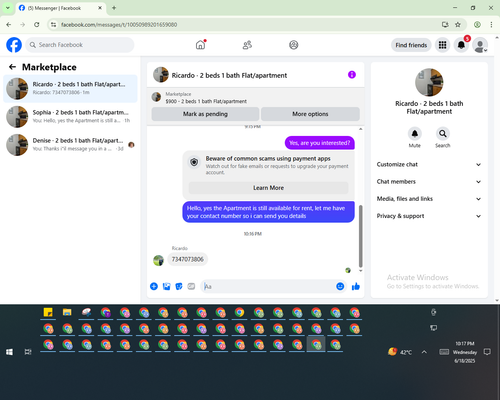Select the Messenger | Facebook tab

(60, 8)
